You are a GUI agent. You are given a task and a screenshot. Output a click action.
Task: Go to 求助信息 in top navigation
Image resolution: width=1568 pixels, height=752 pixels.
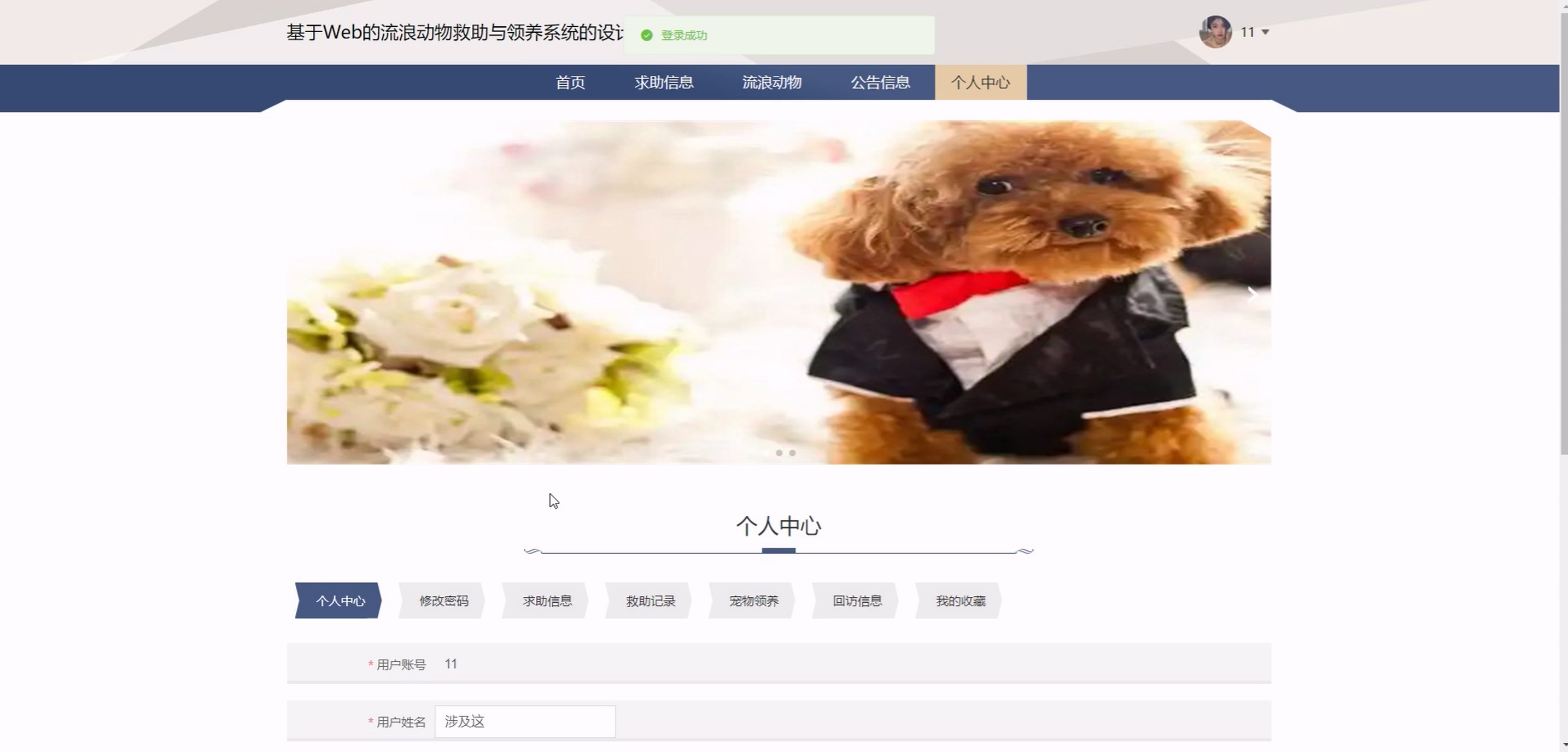(664, 83)
